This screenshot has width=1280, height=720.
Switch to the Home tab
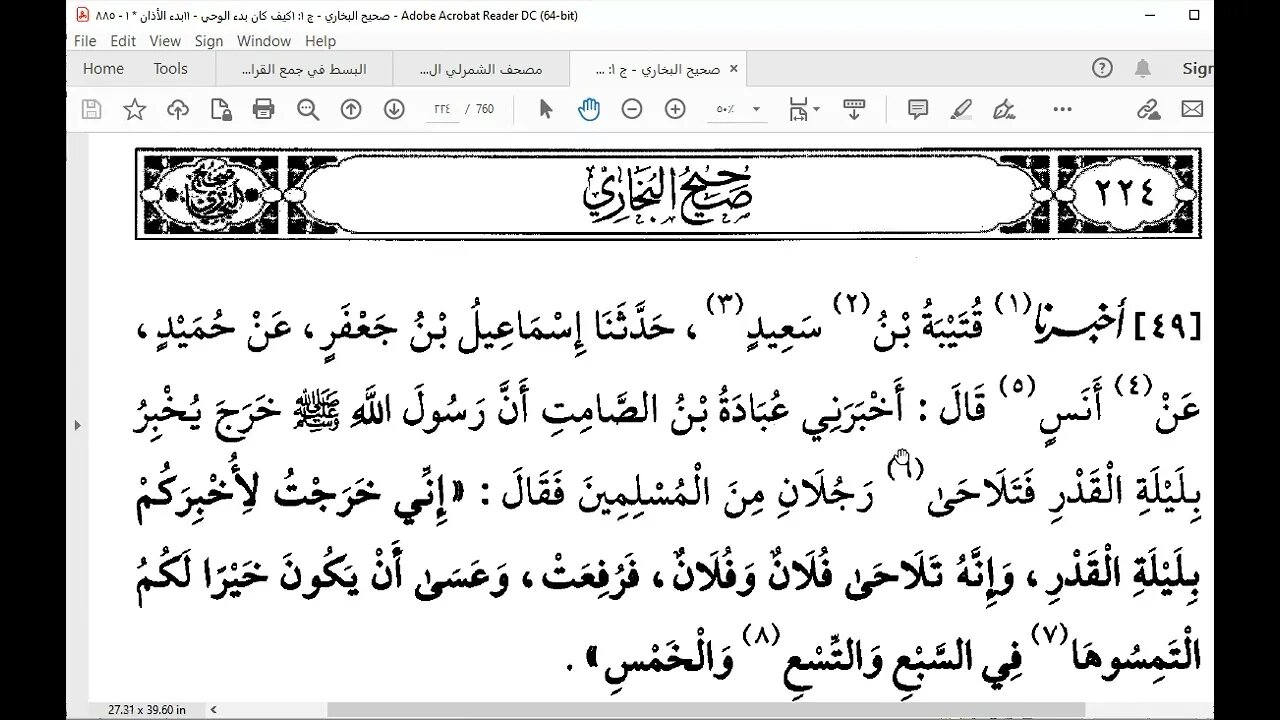tap(103, 69)
